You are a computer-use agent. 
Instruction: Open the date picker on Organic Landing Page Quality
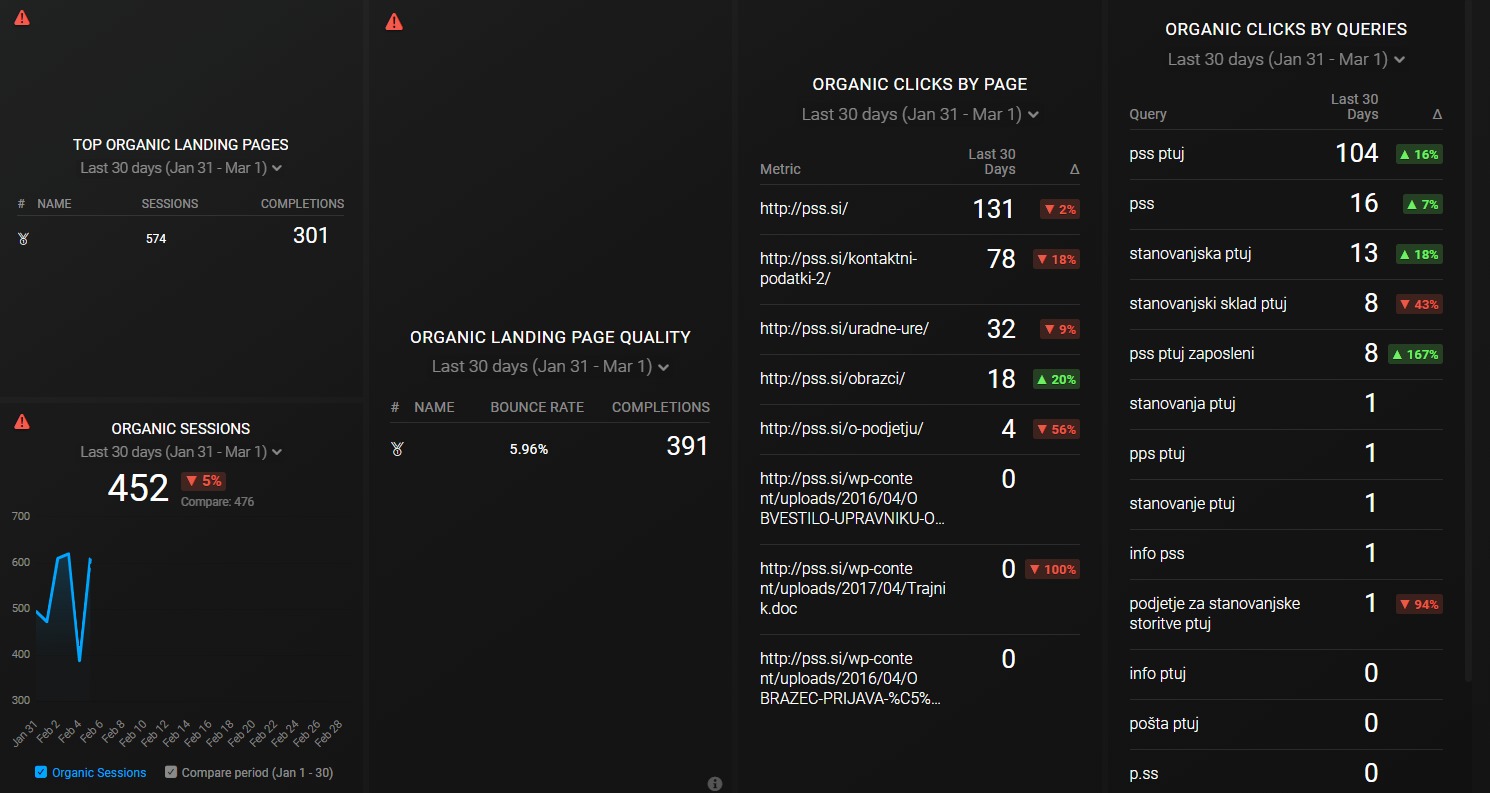550,366
